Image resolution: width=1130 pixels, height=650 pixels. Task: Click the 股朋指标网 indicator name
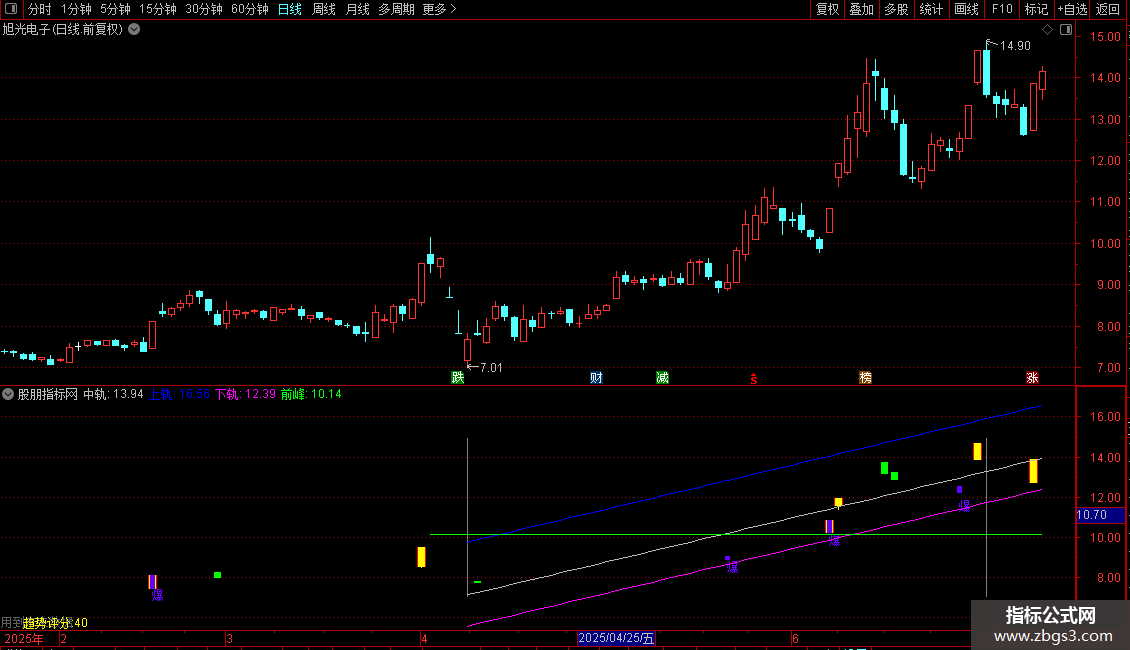coord(48,394)
